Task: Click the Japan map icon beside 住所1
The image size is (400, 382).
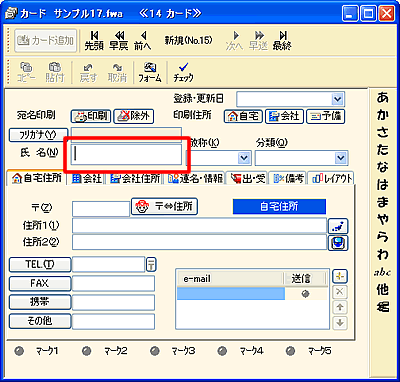Action: 338,226
